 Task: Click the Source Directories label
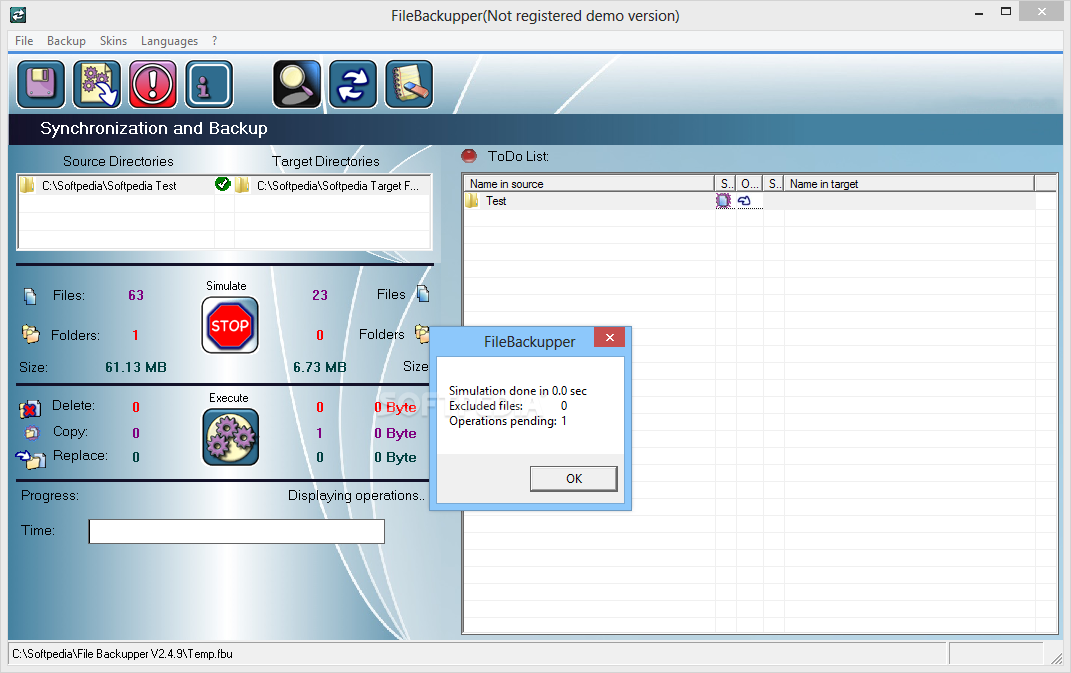(x=118, y=161)
